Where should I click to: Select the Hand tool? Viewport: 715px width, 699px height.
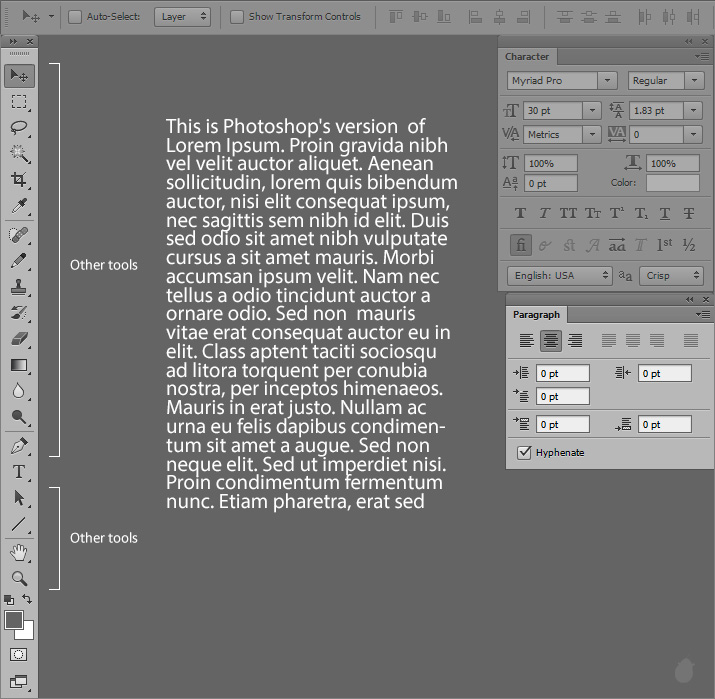point(19,552)
